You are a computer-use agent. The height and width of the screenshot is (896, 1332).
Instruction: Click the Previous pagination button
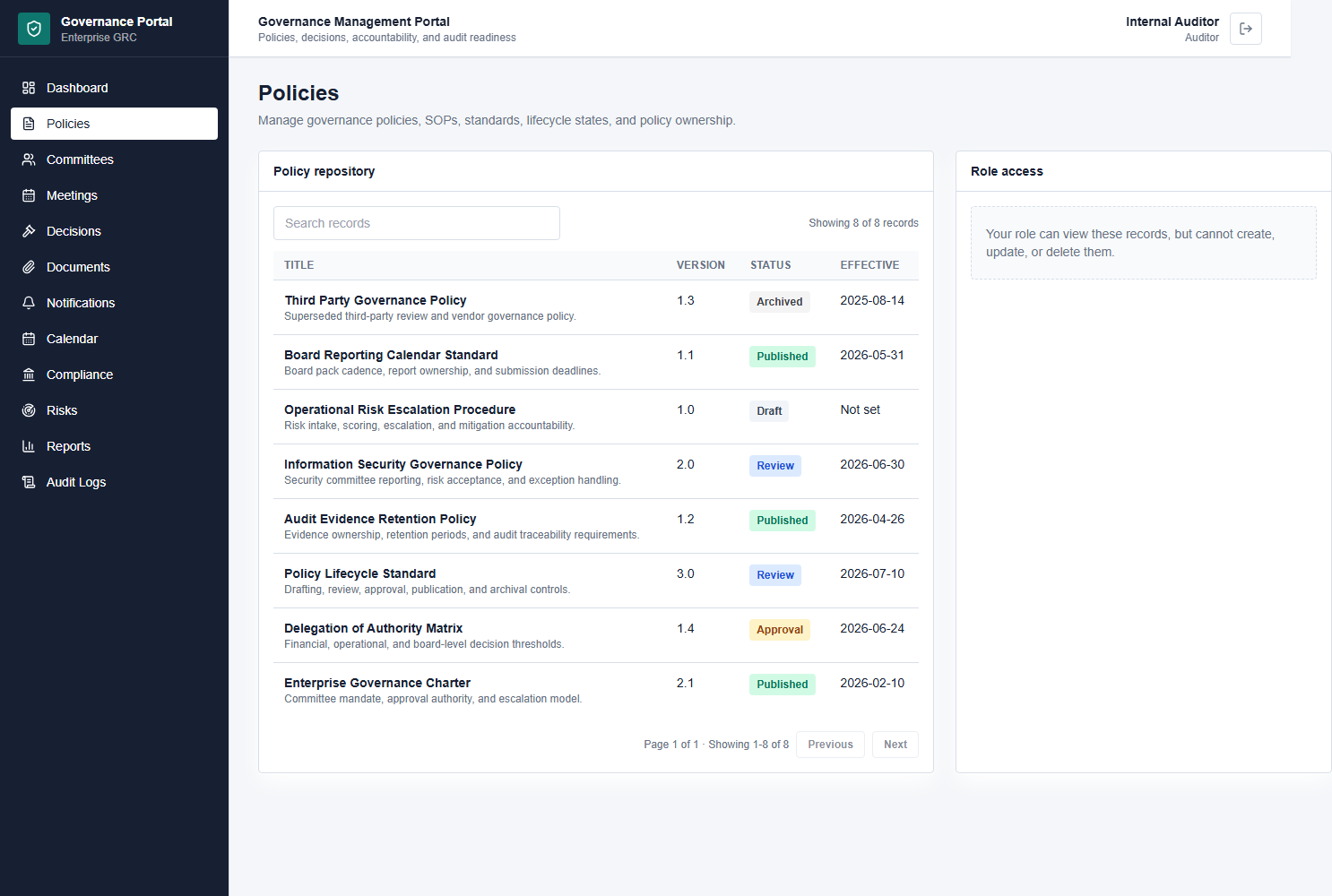tap(830, 745)
